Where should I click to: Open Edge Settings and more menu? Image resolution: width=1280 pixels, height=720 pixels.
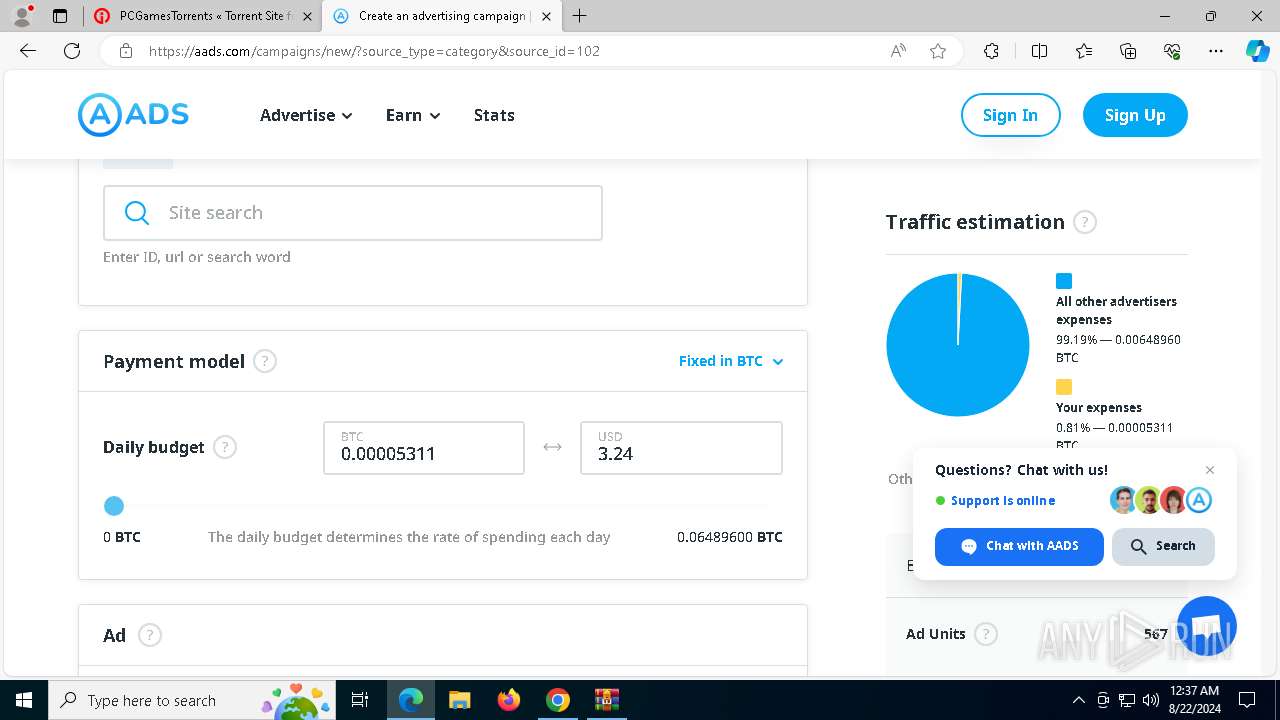click(x=1216, y=51)
